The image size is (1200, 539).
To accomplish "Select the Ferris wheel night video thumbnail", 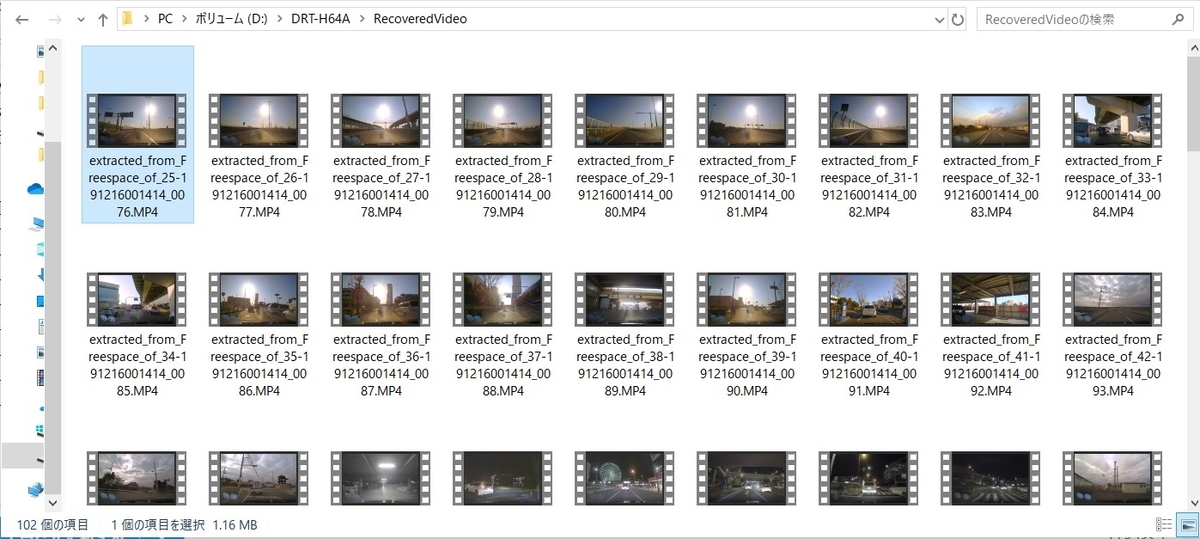I will pyautogui.click(x=625, y=480).
